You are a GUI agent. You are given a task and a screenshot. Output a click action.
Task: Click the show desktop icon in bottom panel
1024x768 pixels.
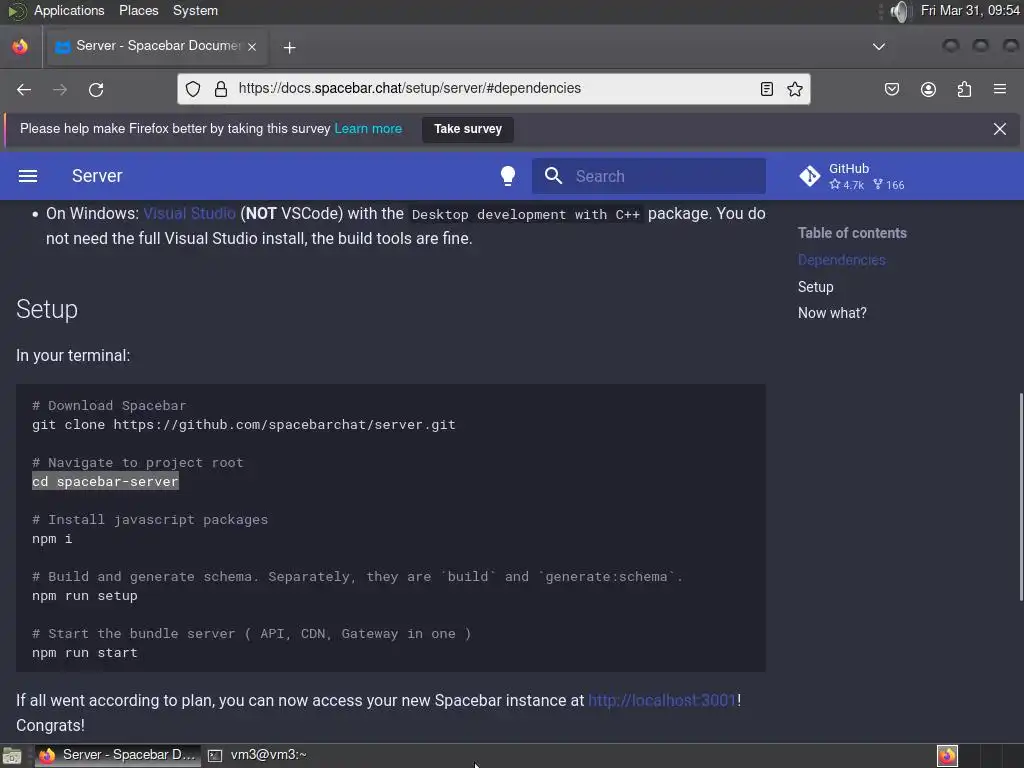pyautogui.click(x=12, y=756)
